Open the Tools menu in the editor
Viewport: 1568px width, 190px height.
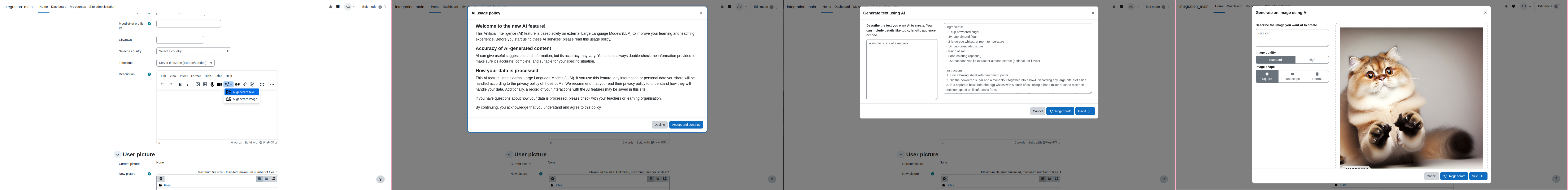click(208, 76)
